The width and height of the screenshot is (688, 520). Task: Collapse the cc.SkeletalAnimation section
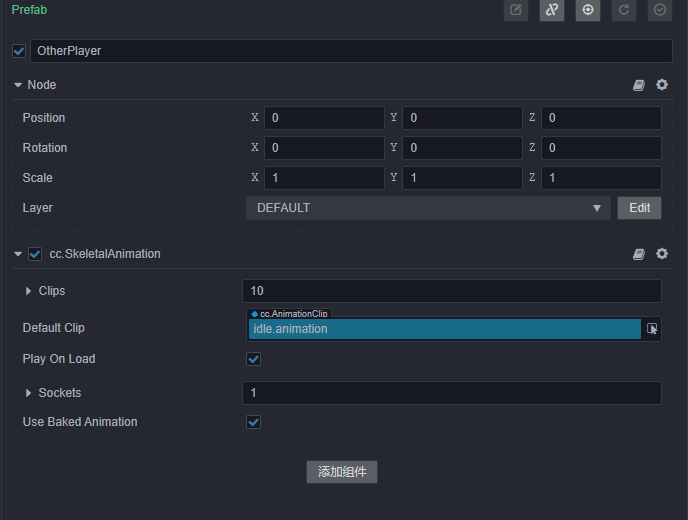pyautogui.click(x=18, y=254)
